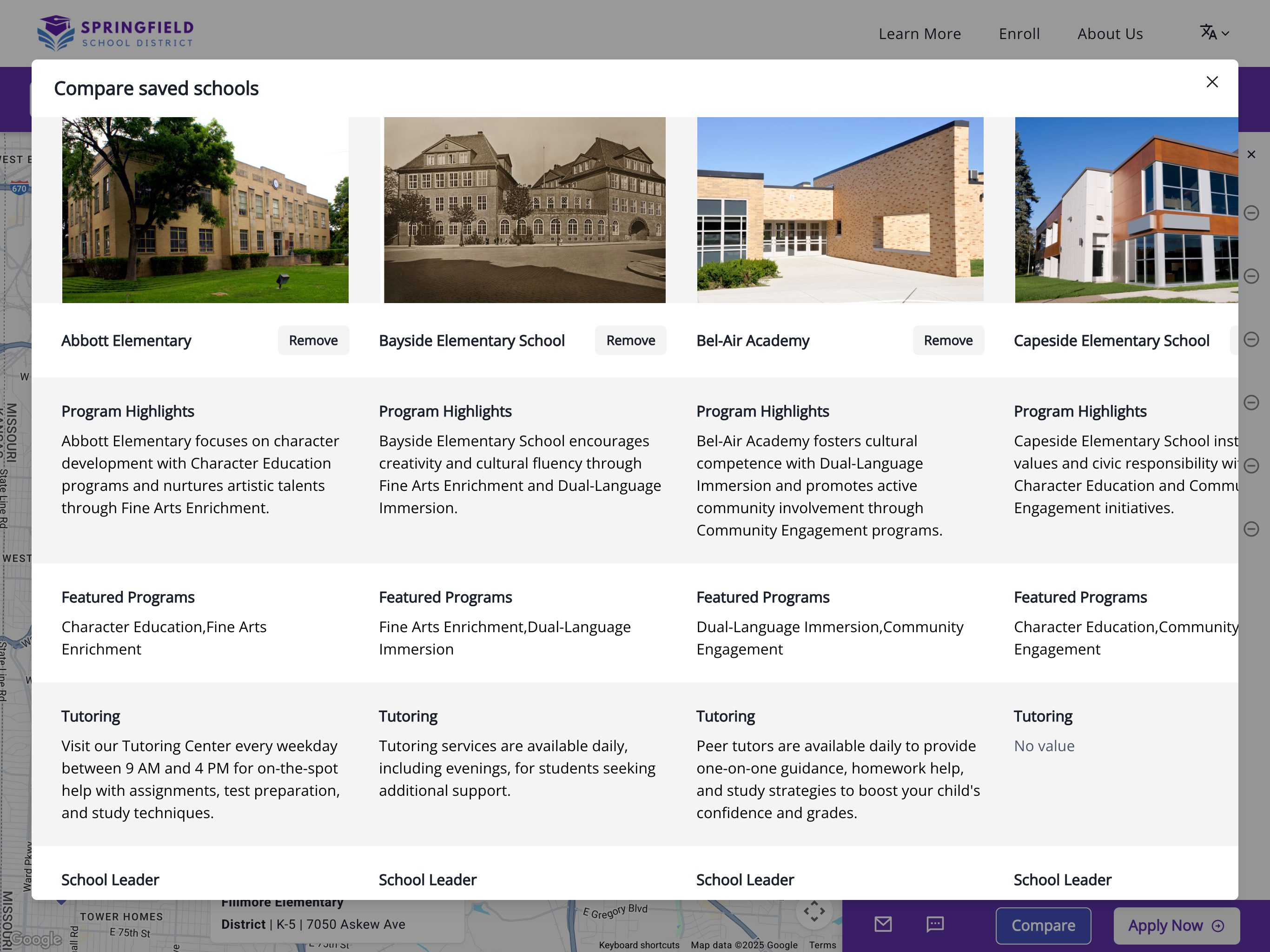This screenshot has height=952, width=1270.
Task: Open the Enroll menu item
Action: click(1019, 33)
